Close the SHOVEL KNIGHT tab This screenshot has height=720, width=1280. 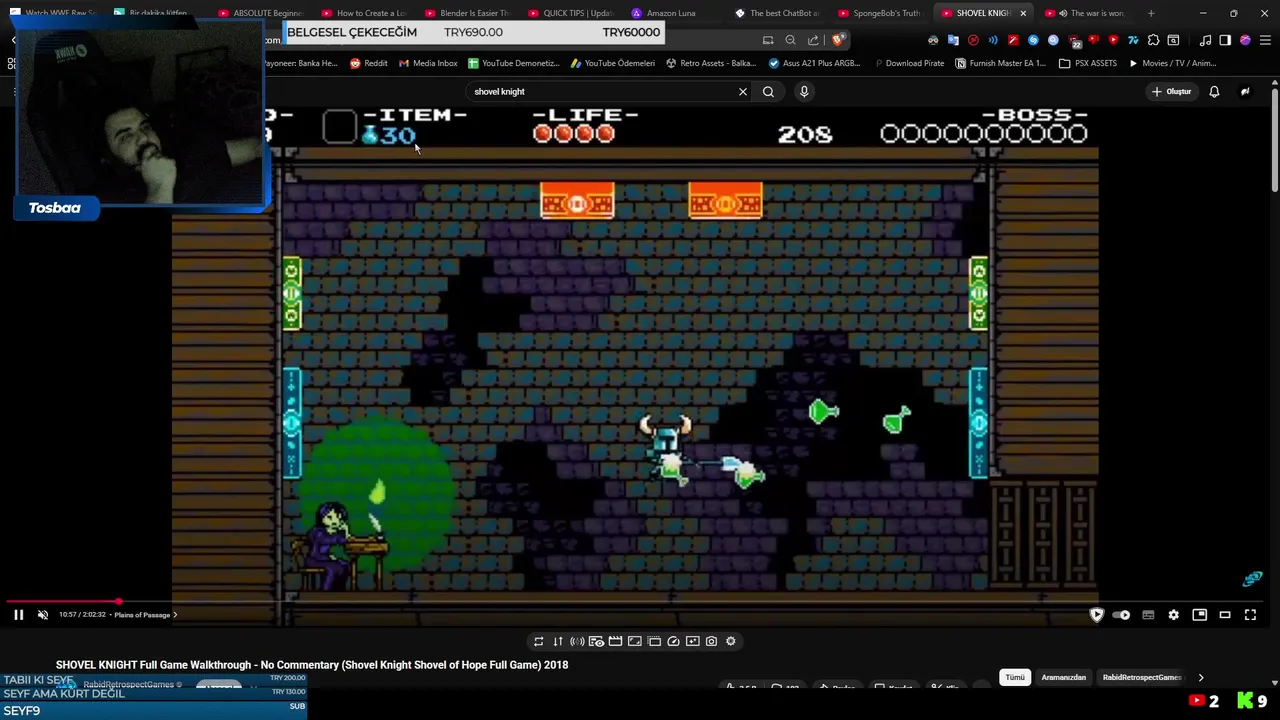pyautogui.click(x=1023, y=13)
